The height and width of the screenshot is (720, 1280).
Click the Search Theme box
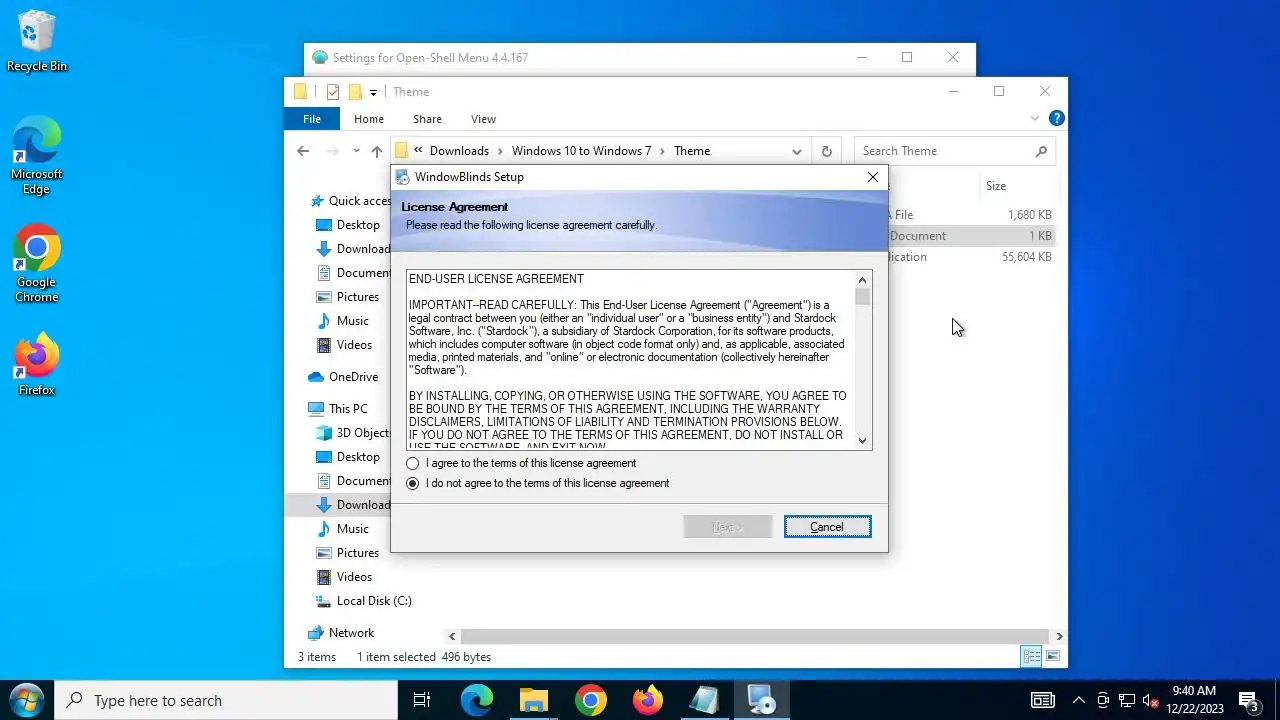pos(955,151)
